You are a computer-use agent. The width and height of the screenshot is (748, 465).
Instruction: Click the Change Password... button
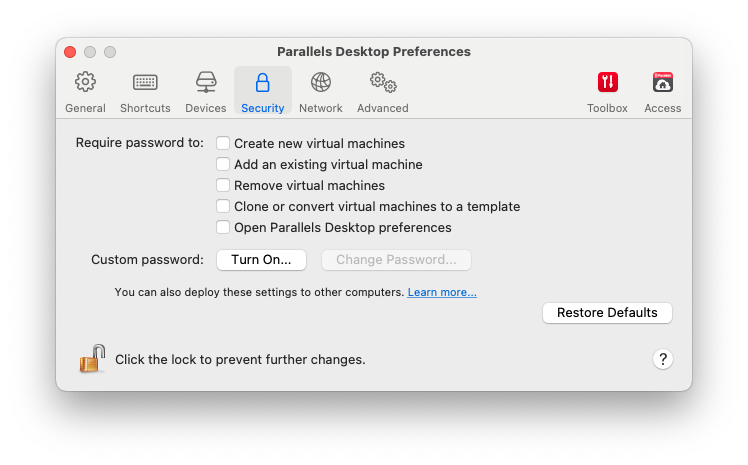tap(396, 260)
